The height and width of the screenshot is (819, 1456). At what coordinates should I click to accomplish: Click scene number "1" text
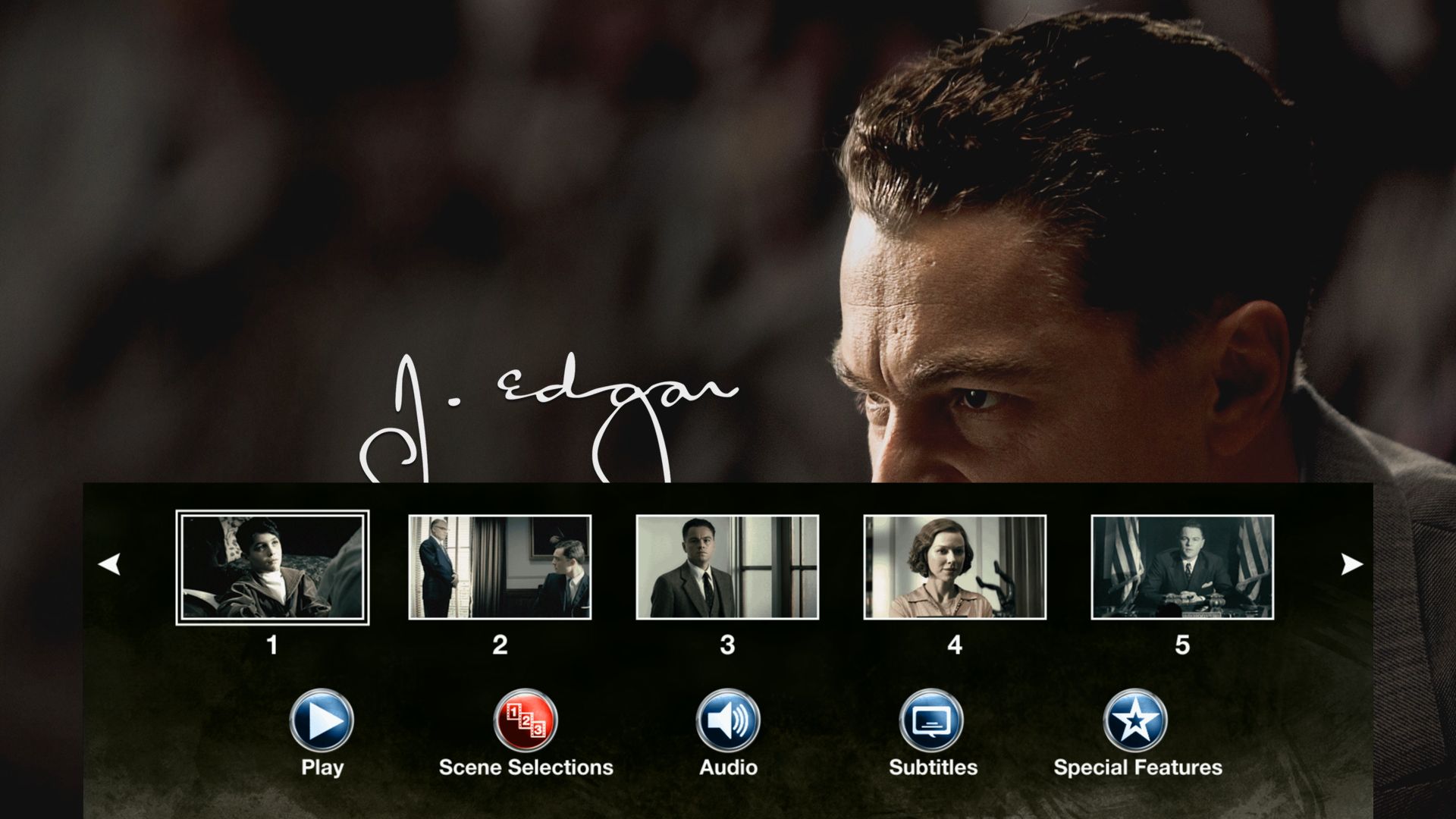click(x=272, y=645)
